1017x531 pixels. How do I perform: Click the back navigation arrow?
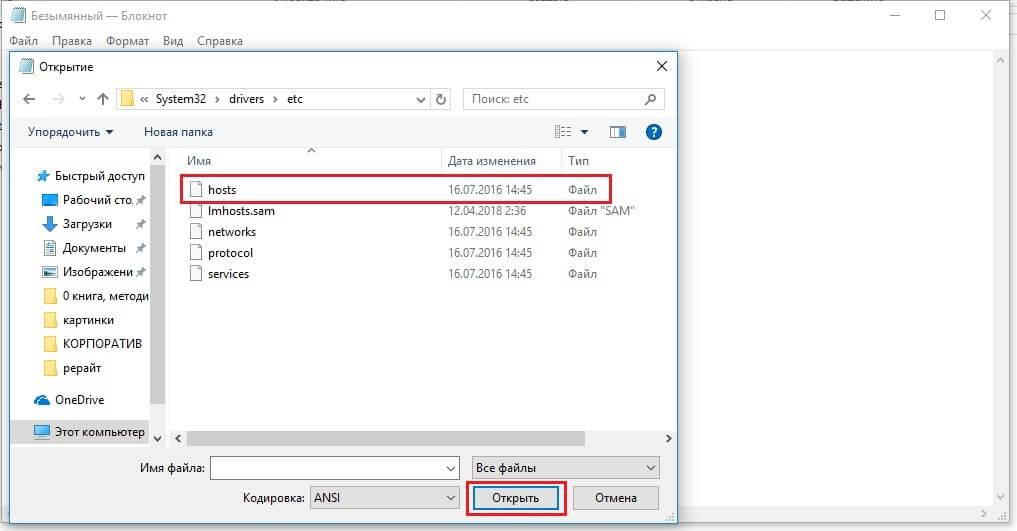(29, 99)
